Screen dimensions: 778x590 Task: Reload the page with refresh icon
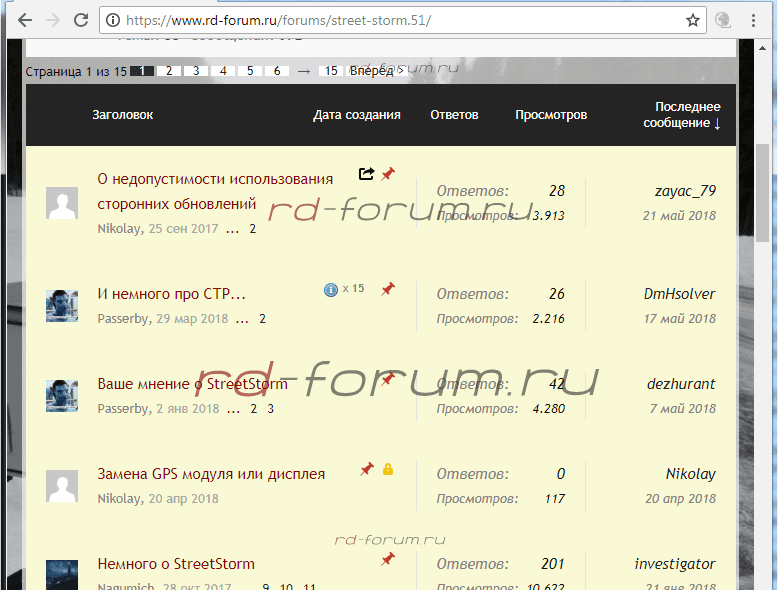[81, 20]
